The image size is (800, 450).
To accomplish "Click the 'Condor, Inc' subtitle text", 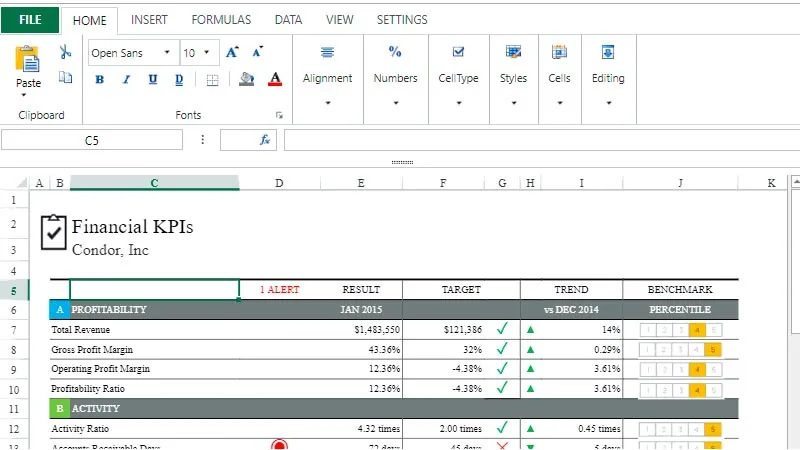I will 110,250.
